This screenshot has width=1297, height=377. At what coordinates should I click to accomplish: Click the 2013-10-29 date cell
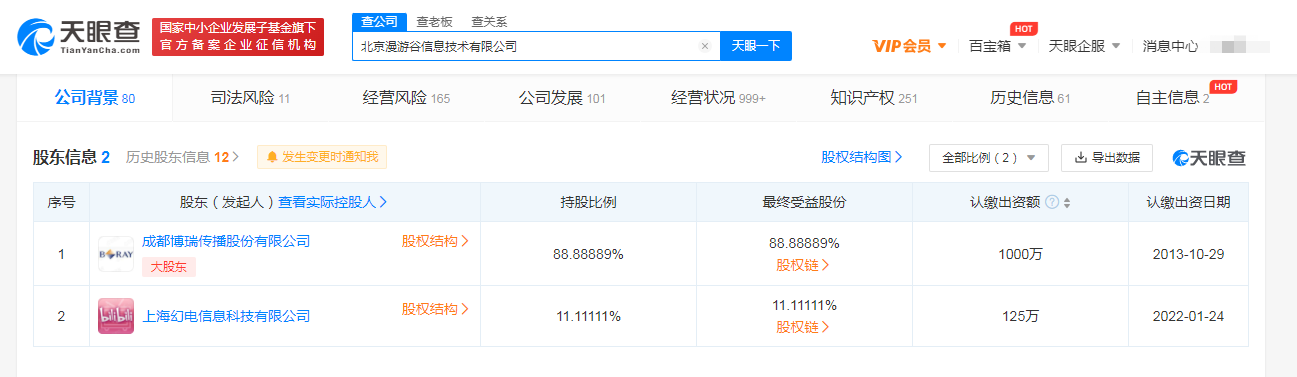pyautogui.click(x=1188, y=254)
